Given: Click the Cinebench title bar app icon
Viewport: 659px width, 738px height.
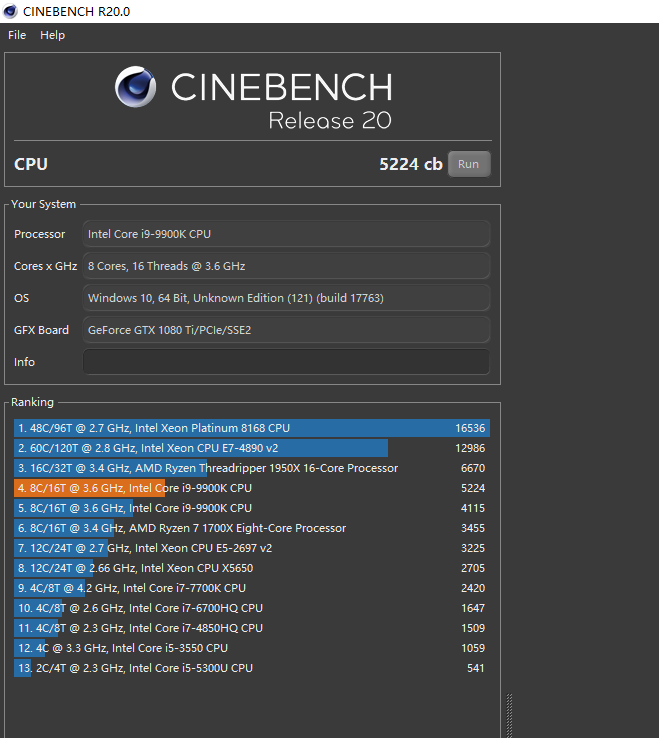Looking at the screenshot, I should [x=10, y=11].
